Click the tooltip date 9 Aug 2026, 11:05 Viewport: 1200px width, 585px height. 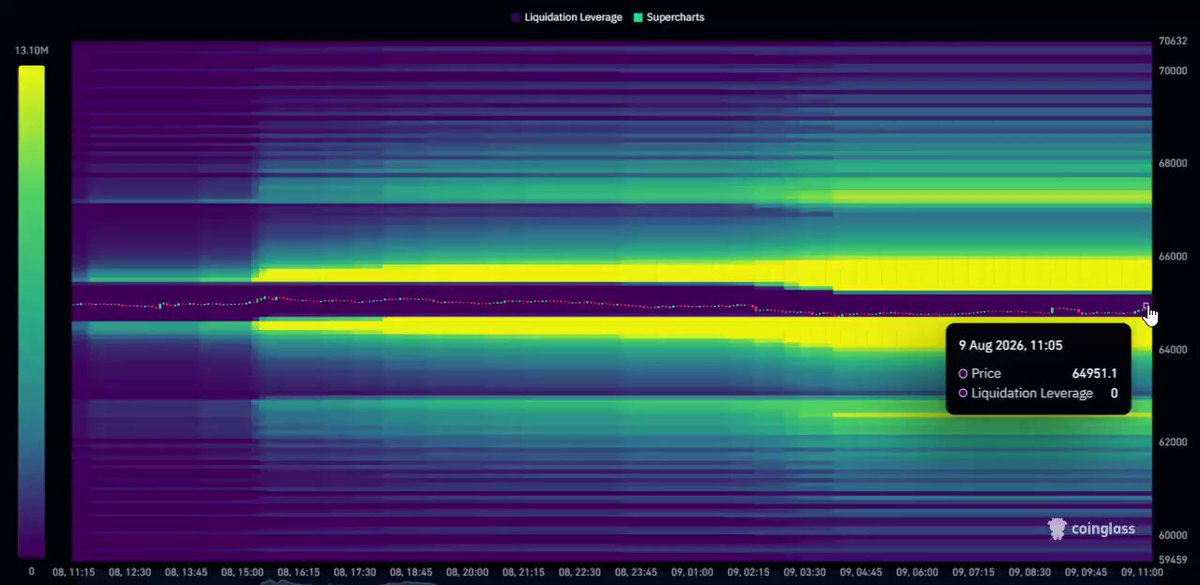pos(1010,345)
